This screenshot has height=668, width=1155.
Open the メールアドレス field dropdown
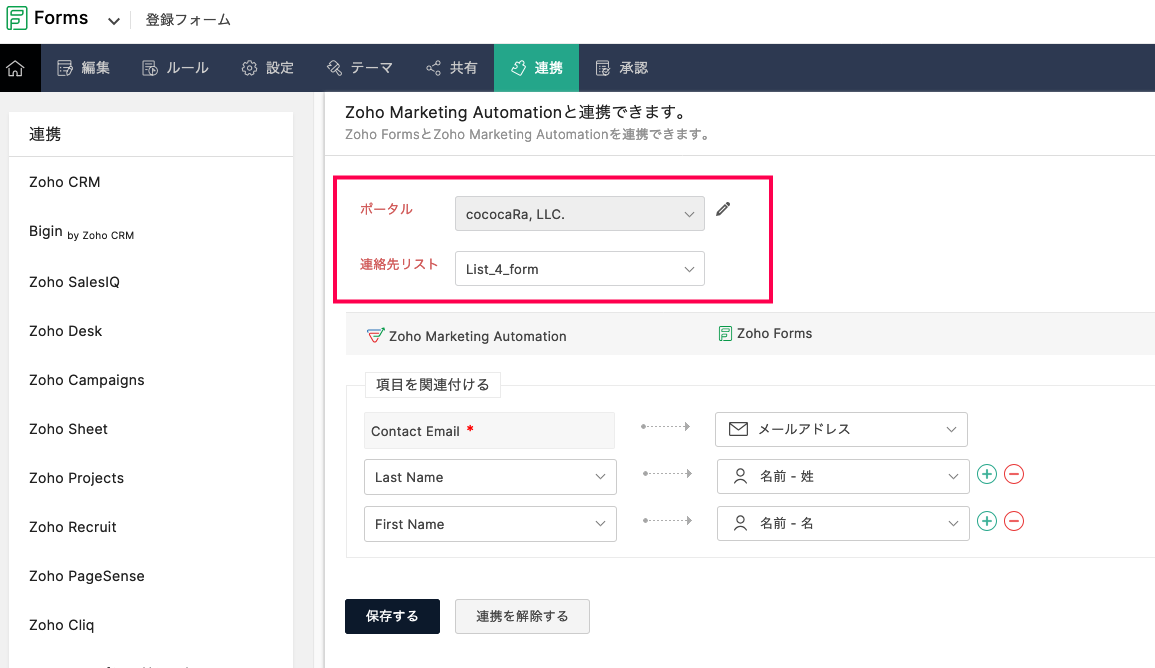click(x=841, y=429)
